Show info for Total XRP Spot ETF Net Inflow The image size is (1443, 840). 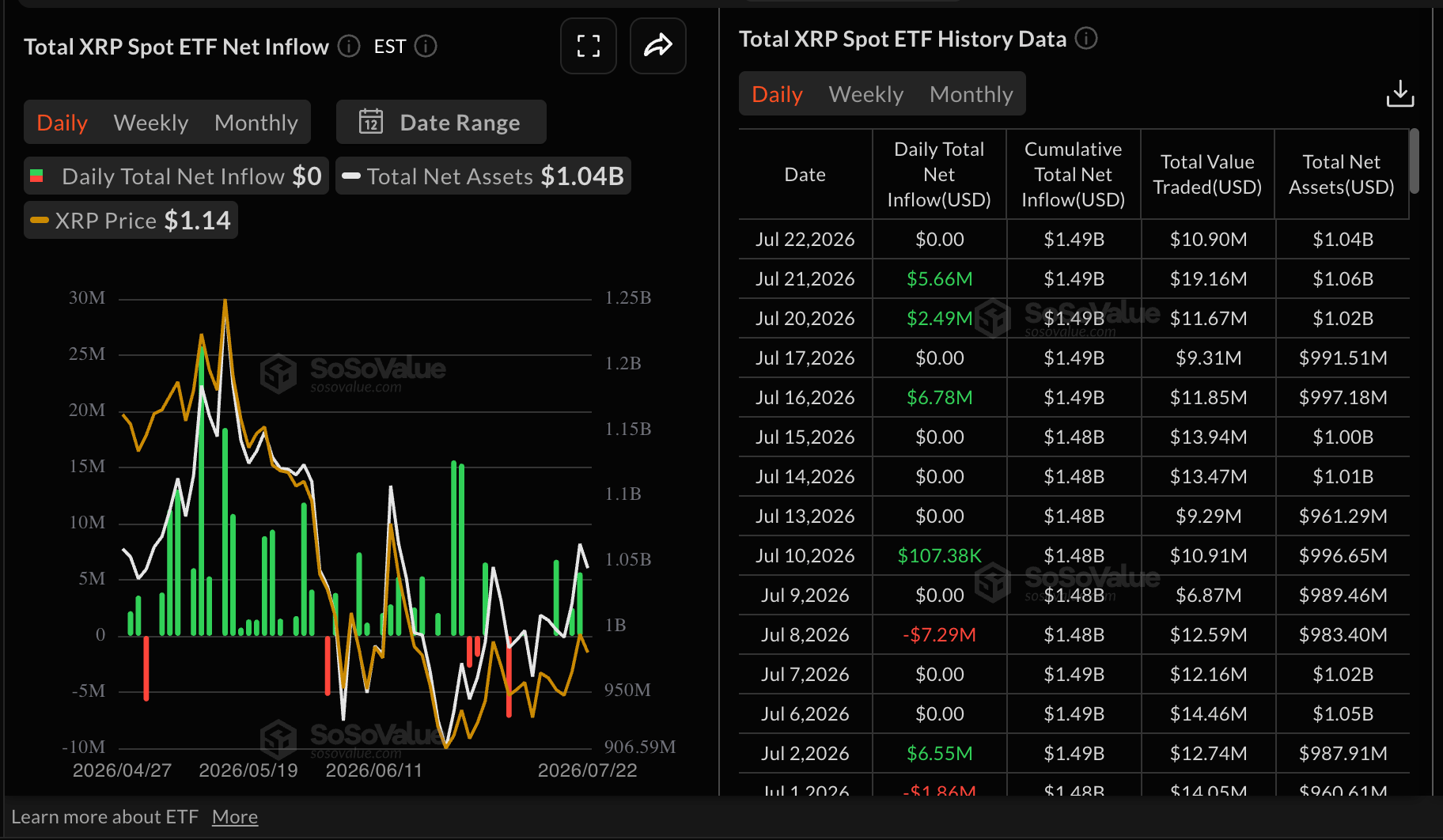click(349, 47)
